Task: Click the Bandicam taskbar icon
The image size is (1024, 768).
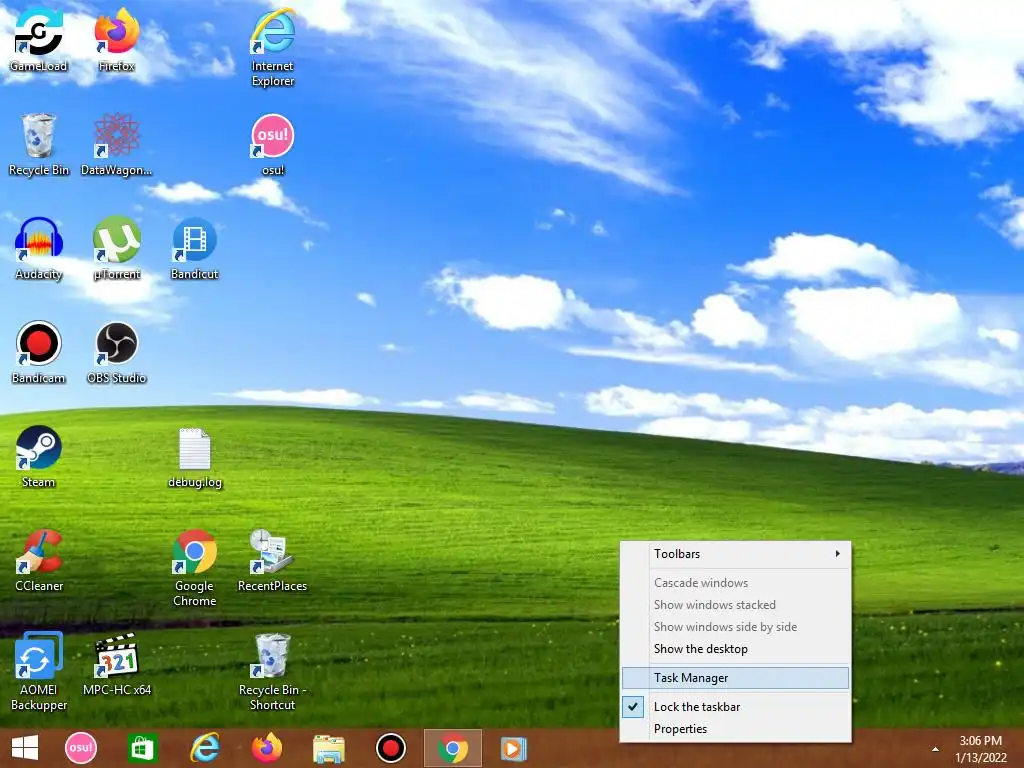Action: [x=391, y=748]
